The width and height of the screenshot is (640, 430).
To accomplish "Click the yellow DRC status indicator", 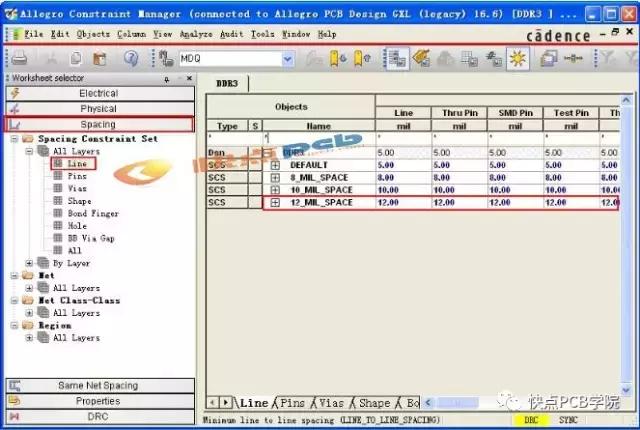I will click(531, 420).
